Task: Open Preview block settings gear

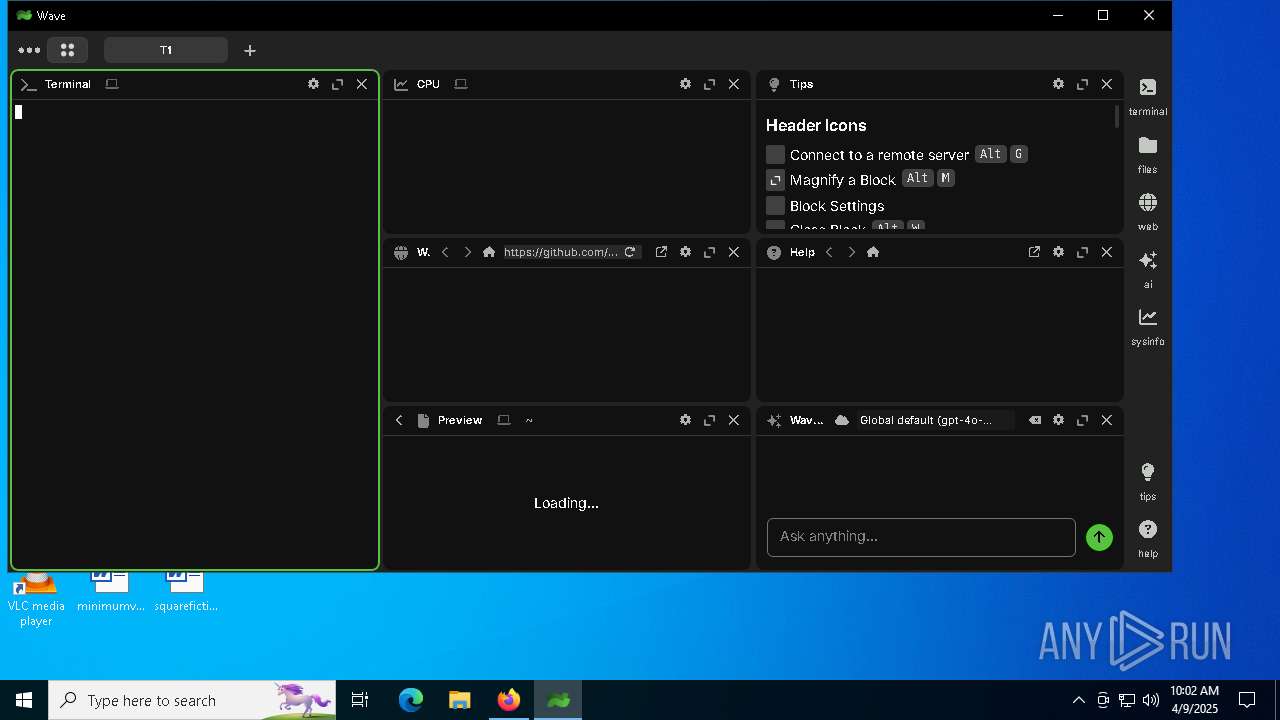Action: pyautogui.click(x=685, y=420)
